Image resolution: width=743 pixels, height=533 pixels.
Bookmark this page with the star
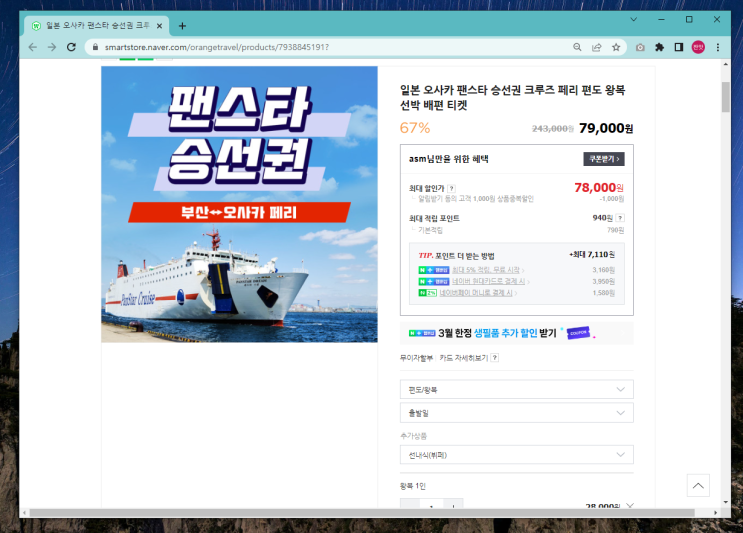click(616, 47)
